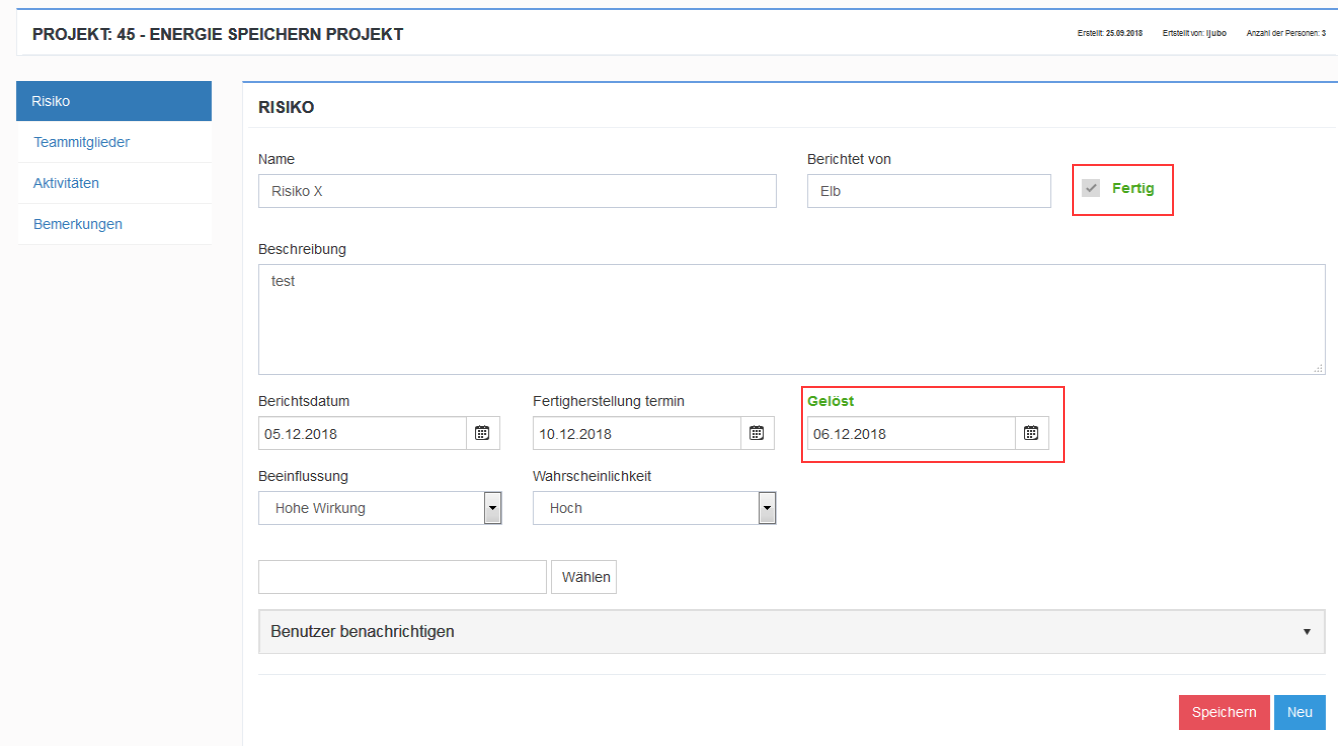Open the Wahrscheinlichkeit dropdown
1338x746 pixels.
click(x=767, y=508)
